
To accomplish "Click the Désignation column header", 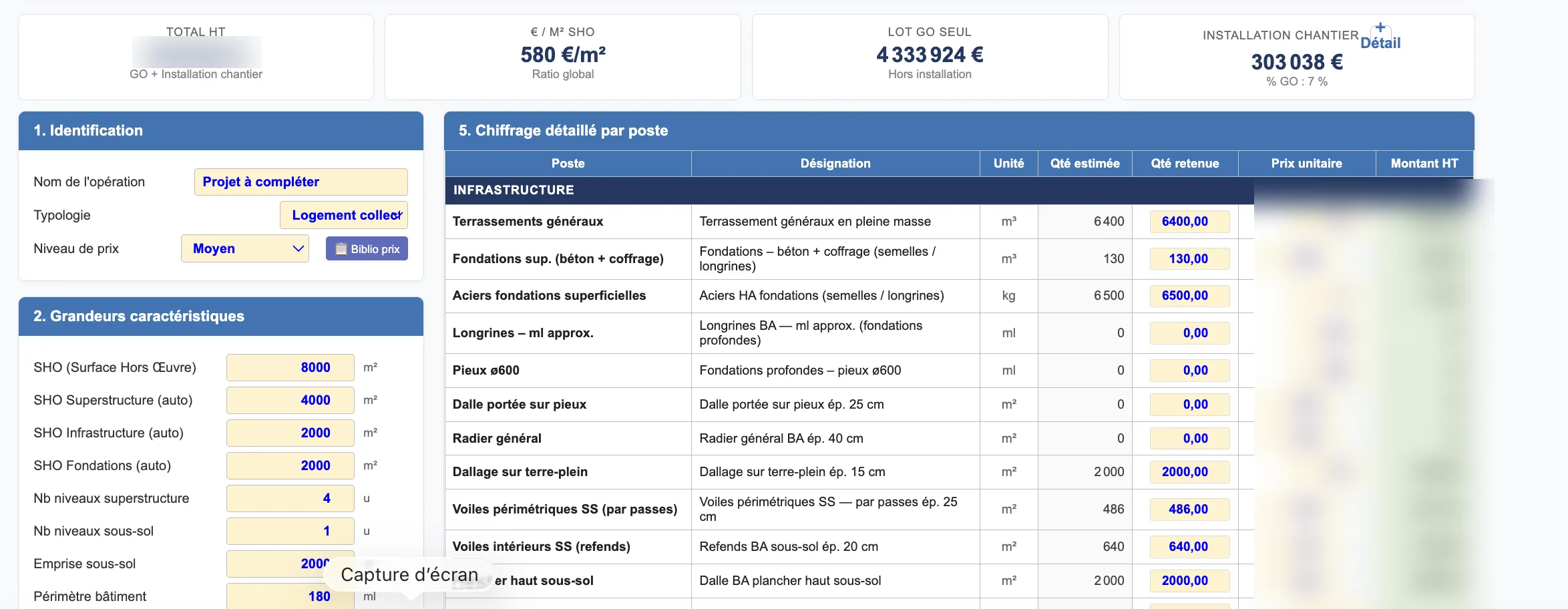I will click(x=835, y=164).
